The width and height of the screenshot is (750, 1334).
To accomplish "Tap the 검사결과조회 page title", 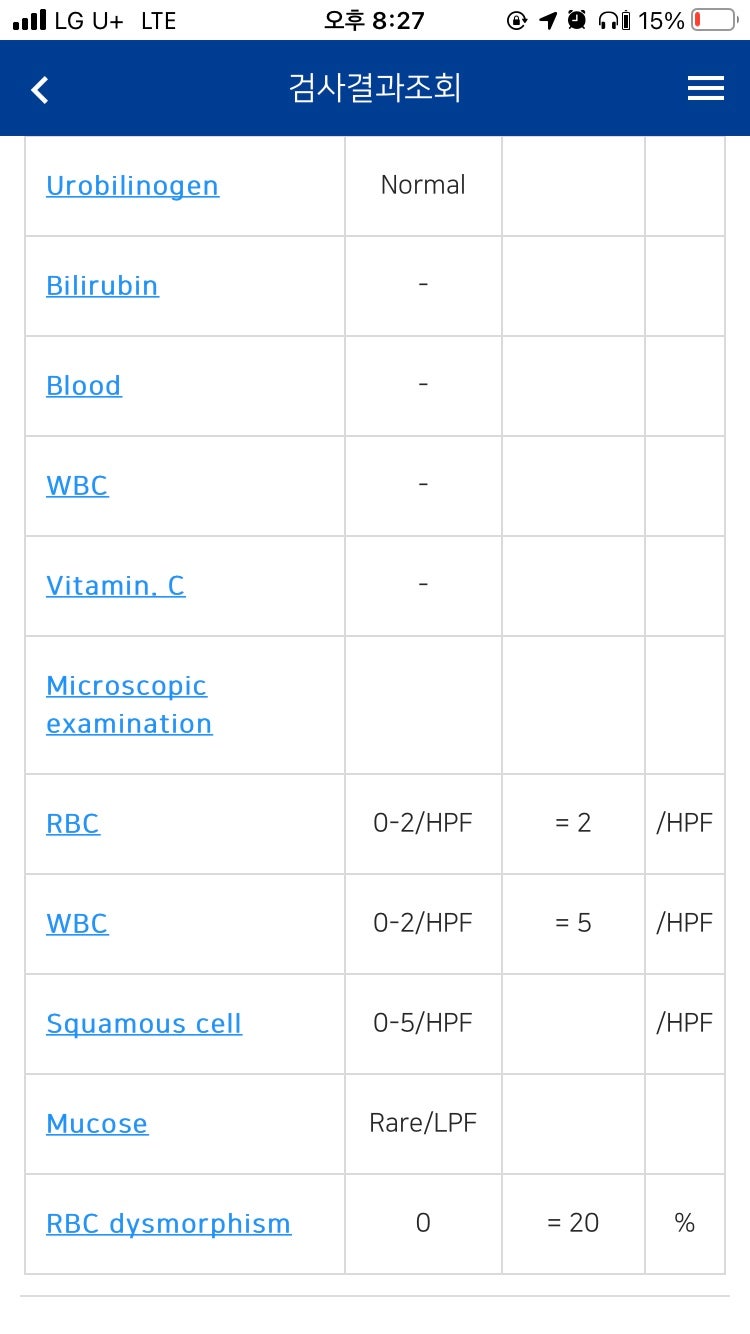I will [375, 89].
